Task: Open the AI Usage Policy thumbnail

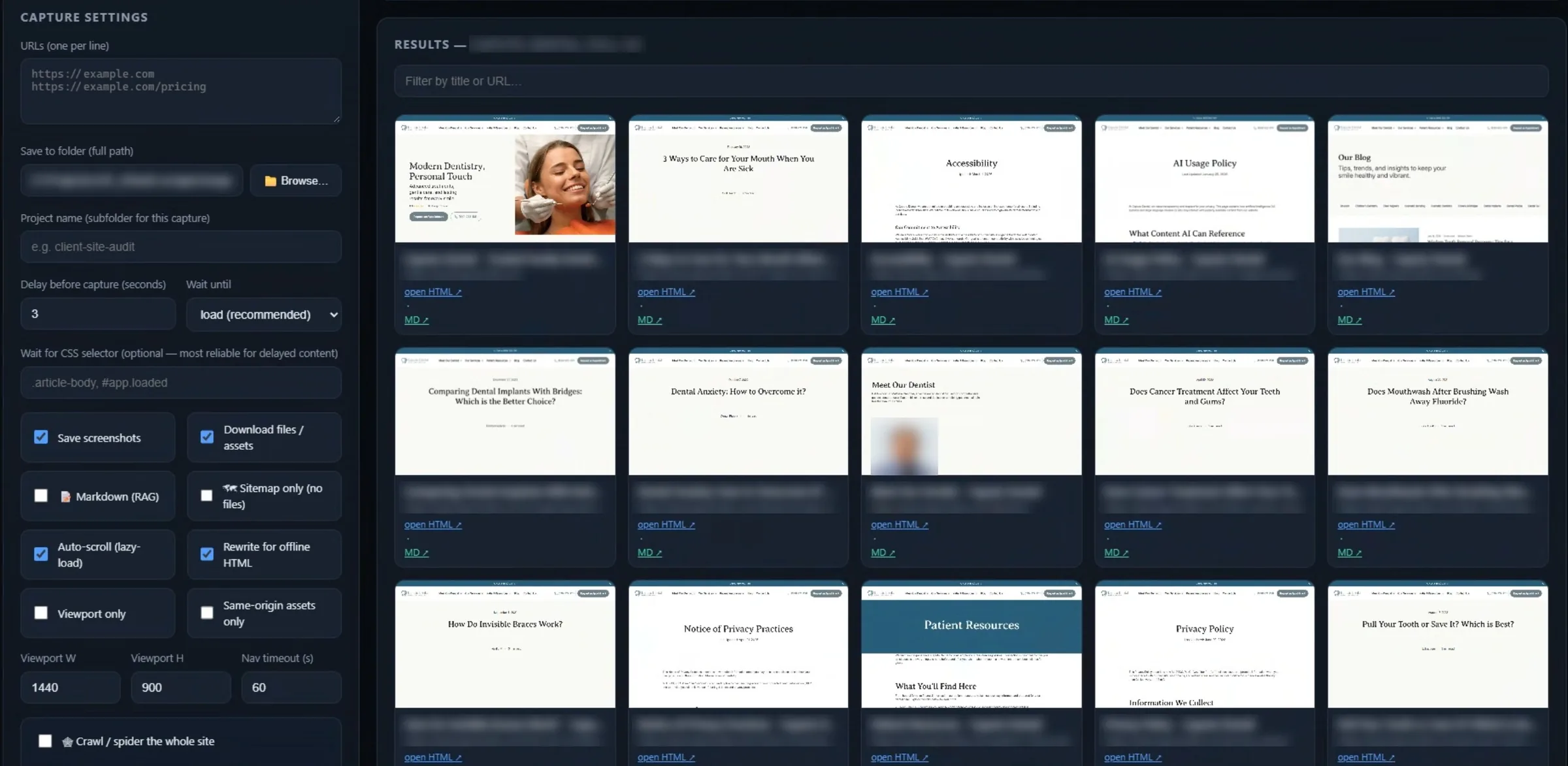Action: pos(1205,179)
